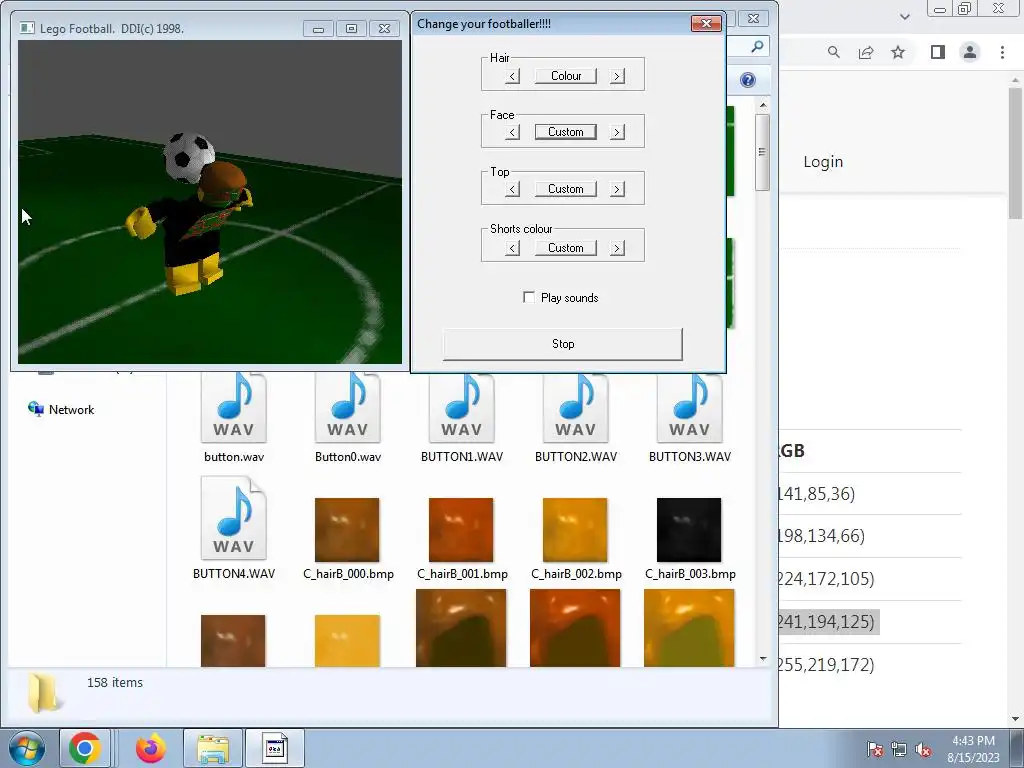Select the C_hairB_002.bmp thumbnail

click(x=575, y=530)
